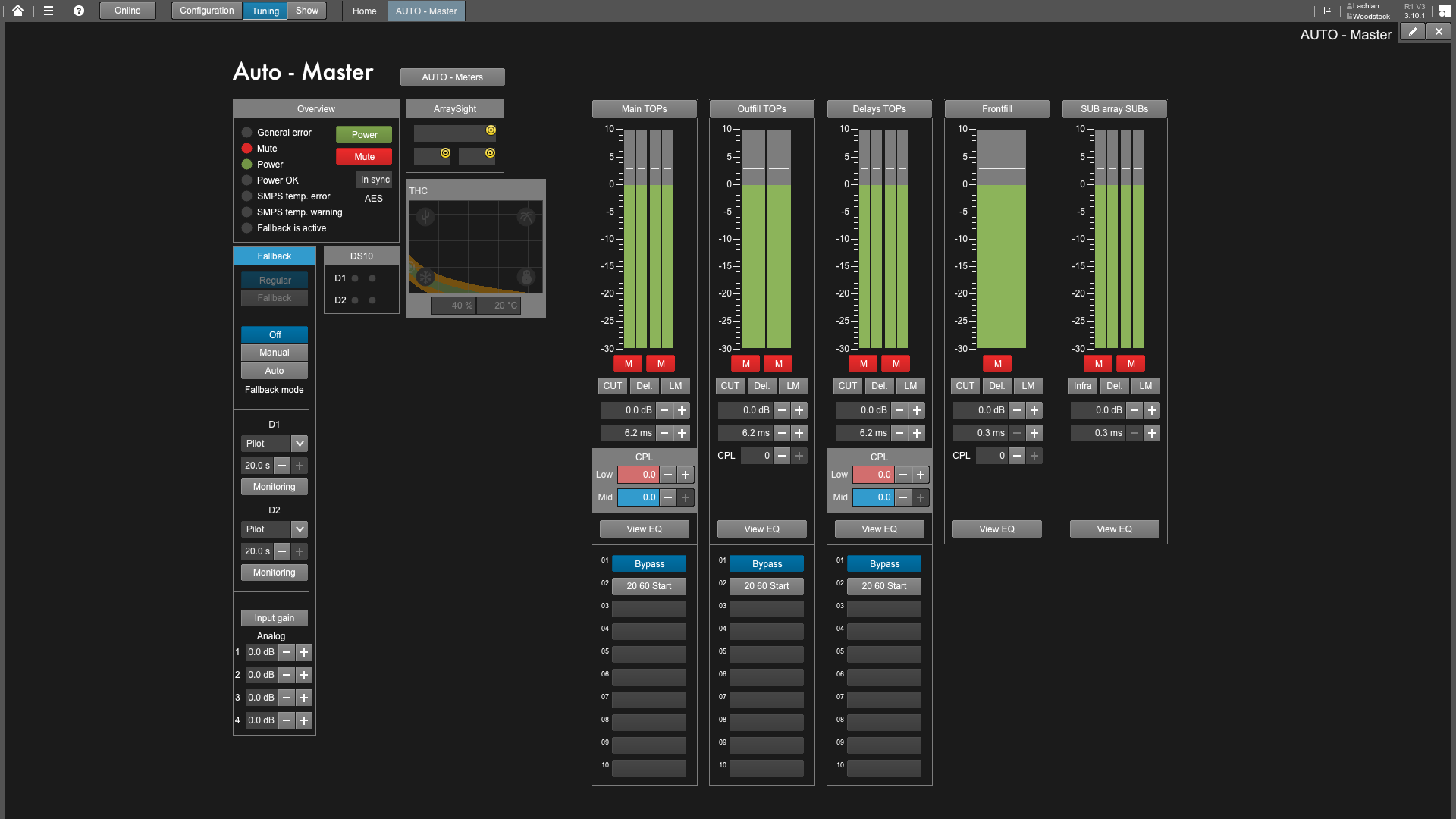
Task: Click the top-right ArraySight target icon
Action: click(x=491, y=130)
